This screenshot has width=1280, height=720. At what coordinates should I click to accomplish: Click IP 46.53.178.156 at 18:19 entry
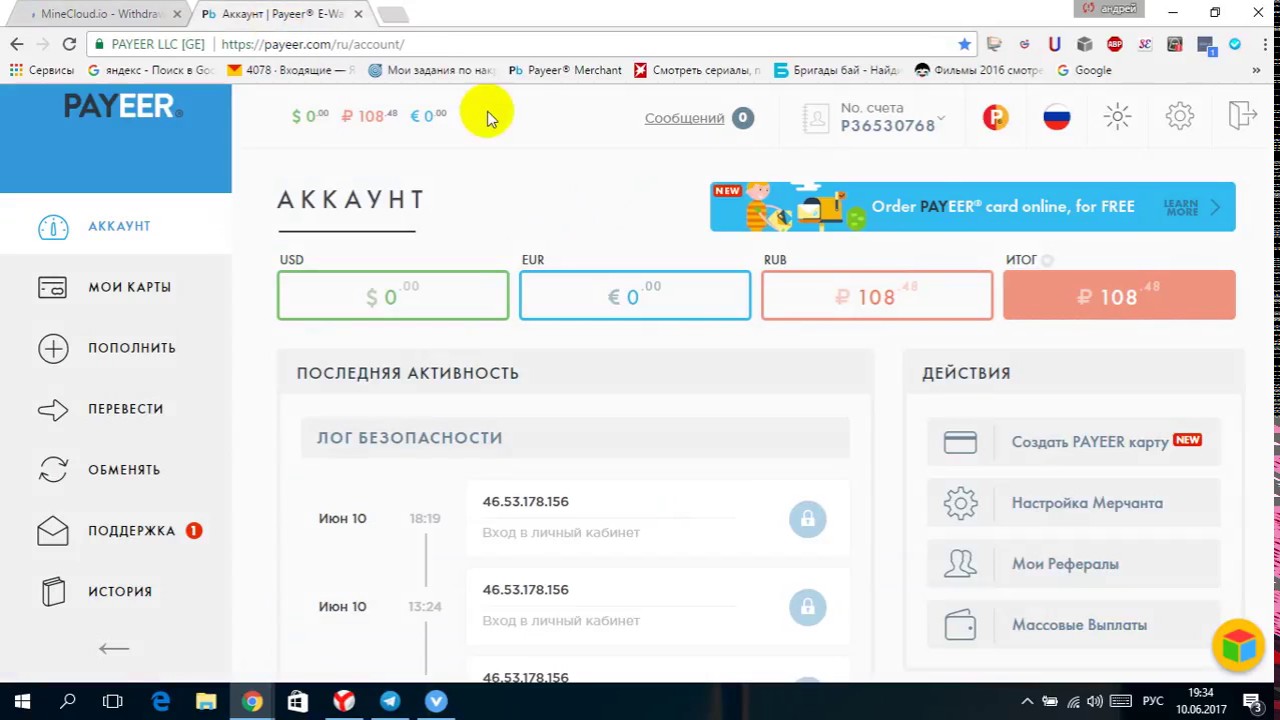click(x=525, y=502)
